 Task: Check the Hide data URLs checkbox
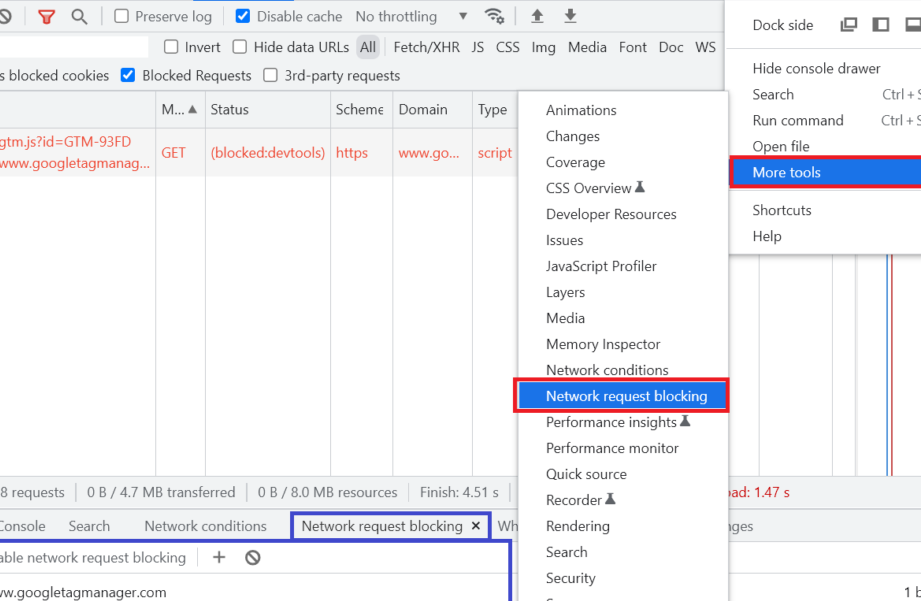(x=240, y=46)
